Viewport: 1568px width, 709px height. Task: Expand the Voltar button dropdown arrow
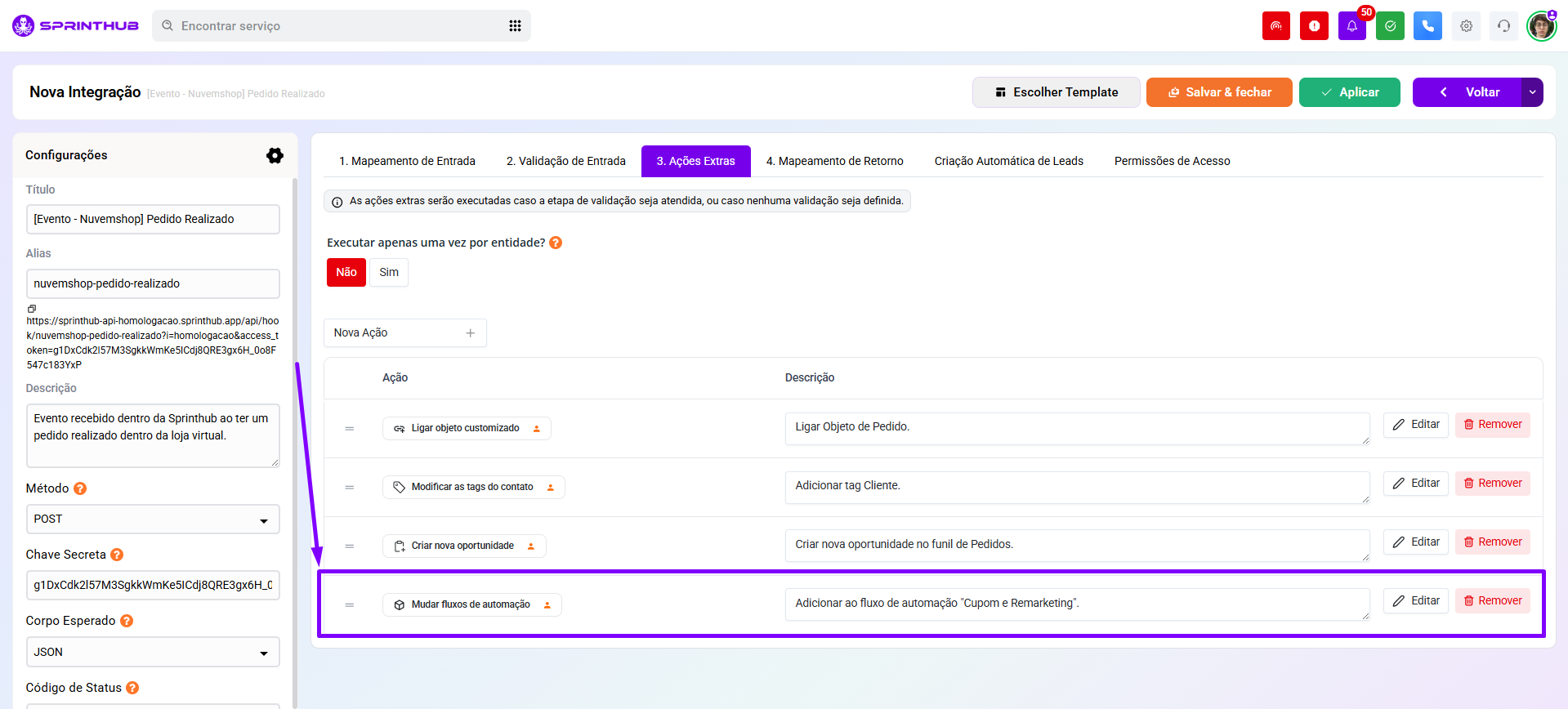1532,92
